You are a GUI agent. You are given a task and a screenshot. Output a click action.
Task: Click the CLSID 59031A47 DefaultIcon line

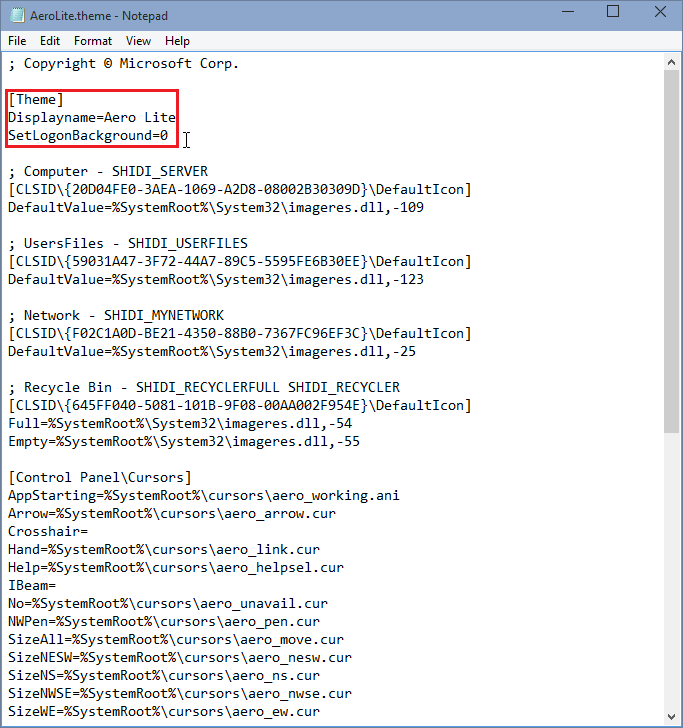pyautogui.click(x=240, y=261)
